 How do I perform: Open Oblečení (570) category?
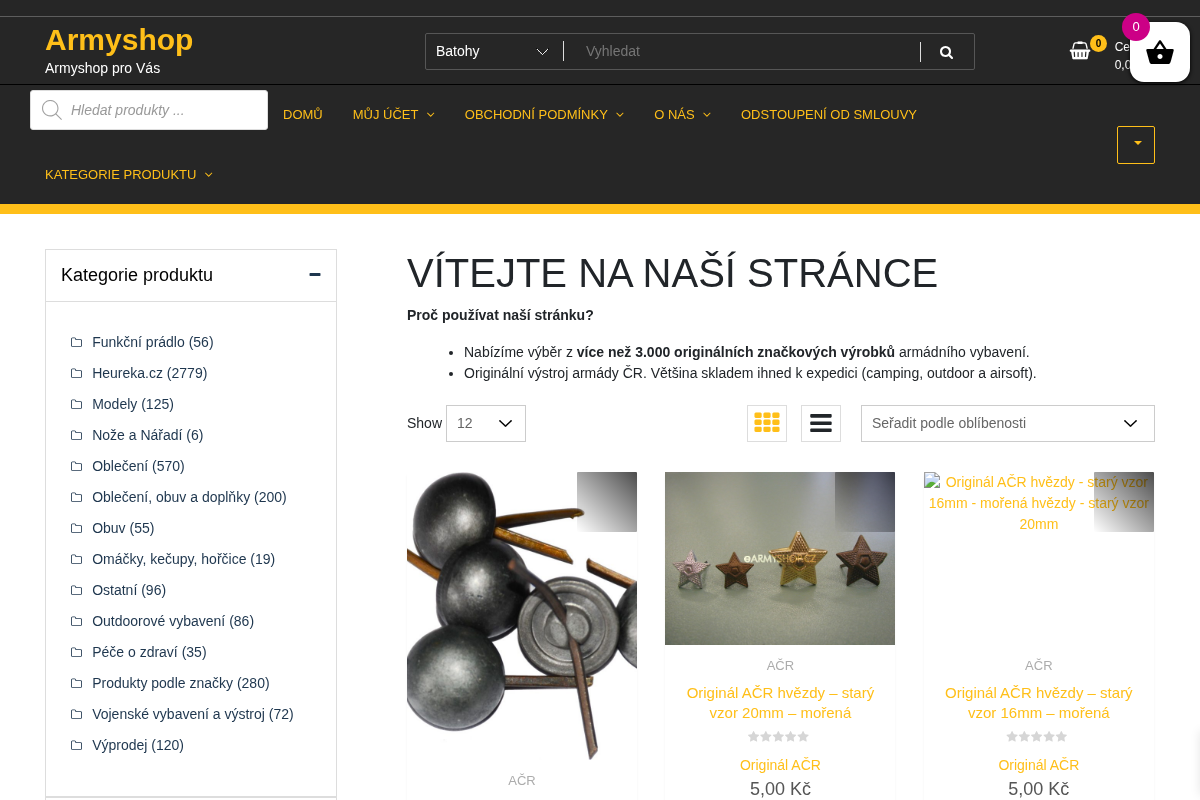click(x=138, y=466)
